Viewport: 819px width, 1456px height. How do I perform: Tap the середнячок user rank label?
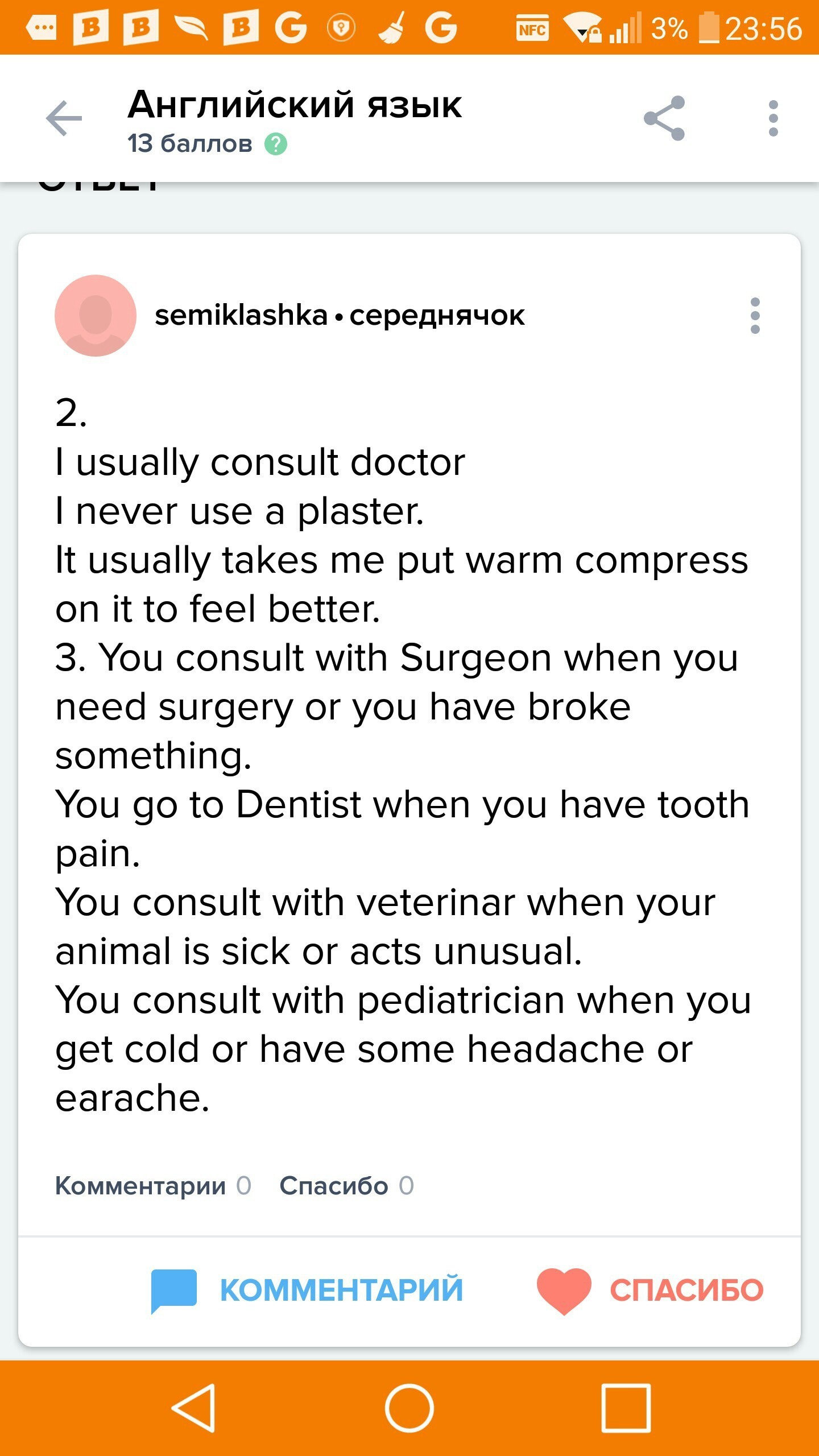(x=437, y=316)
